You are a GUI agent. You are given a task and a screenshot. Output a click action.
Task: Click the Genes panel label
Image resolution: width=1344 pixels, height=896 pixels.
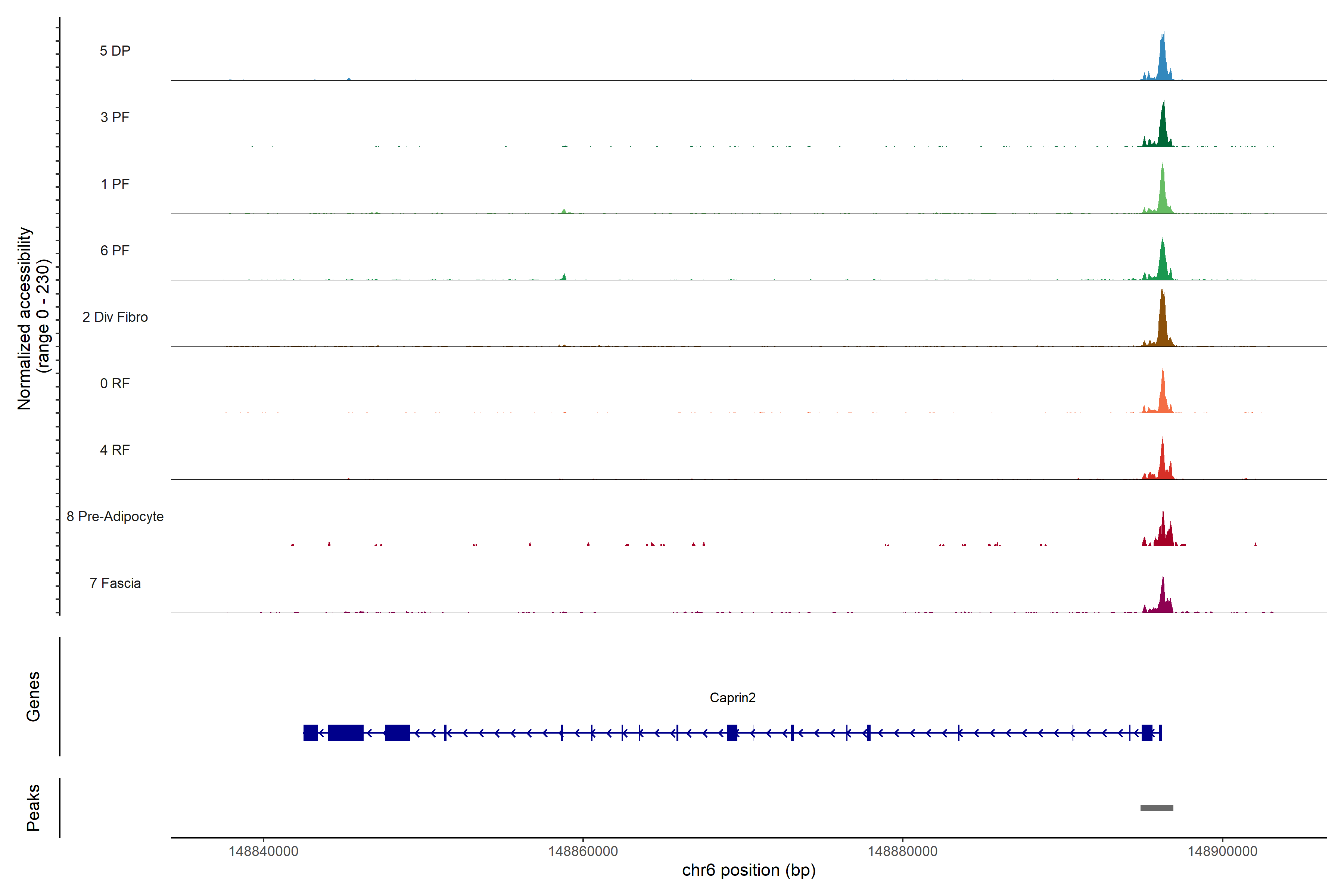33,697
